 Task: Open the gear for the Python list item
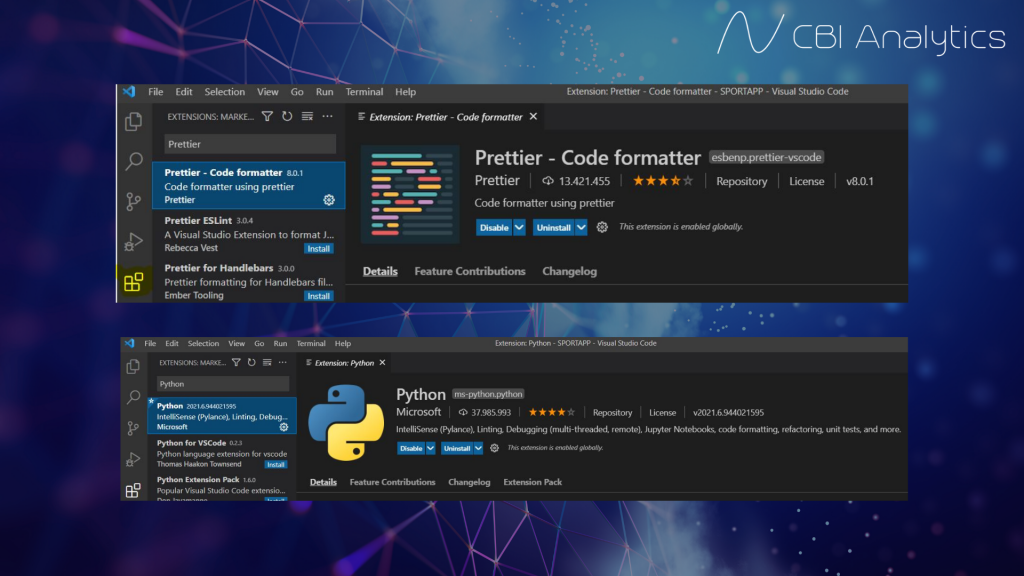pyautogui.click(x=284, y=427)
